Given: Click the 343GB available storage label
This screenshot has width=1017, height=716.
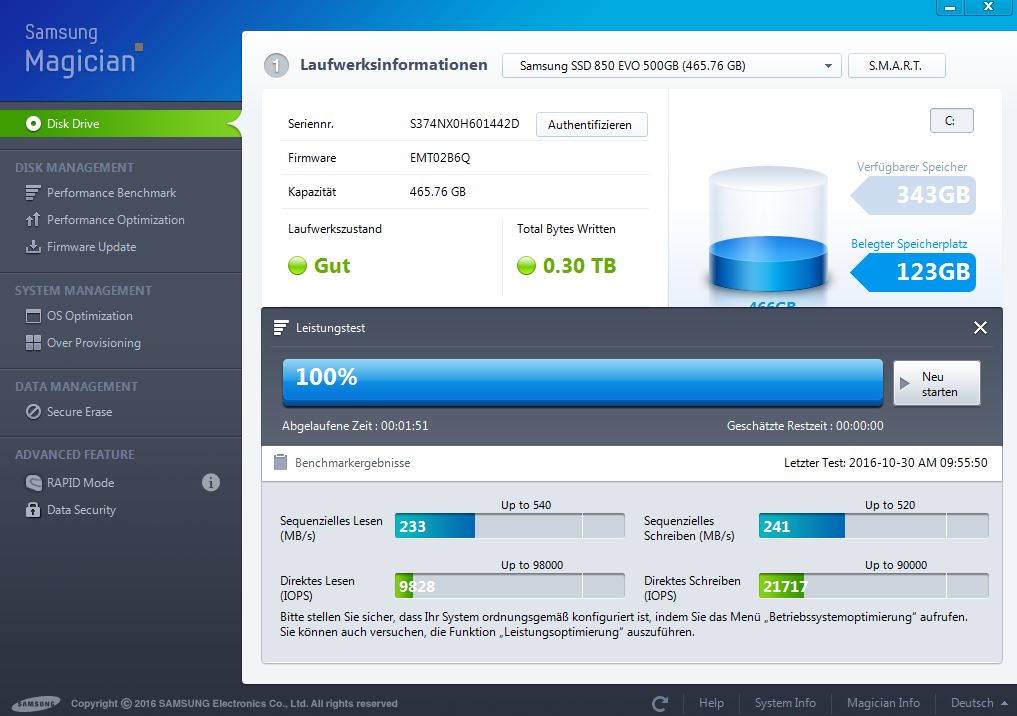Looking at the screenshot, I should tap(914, 195).
